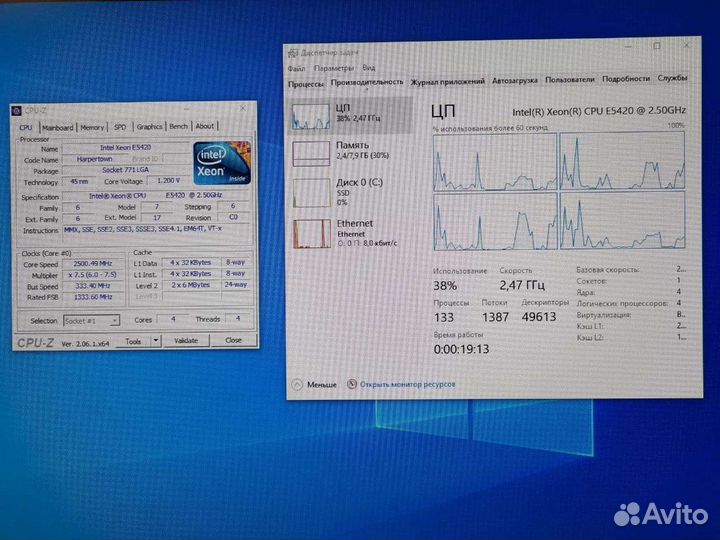
Task: Open the Tools dropdown arrow in CPU-Z
Action: (156, 341)
